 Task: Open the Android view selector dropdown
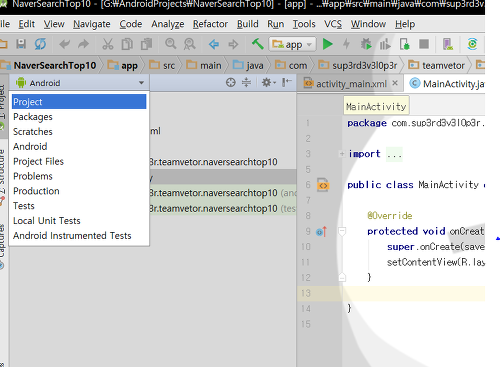pos(79,83)
